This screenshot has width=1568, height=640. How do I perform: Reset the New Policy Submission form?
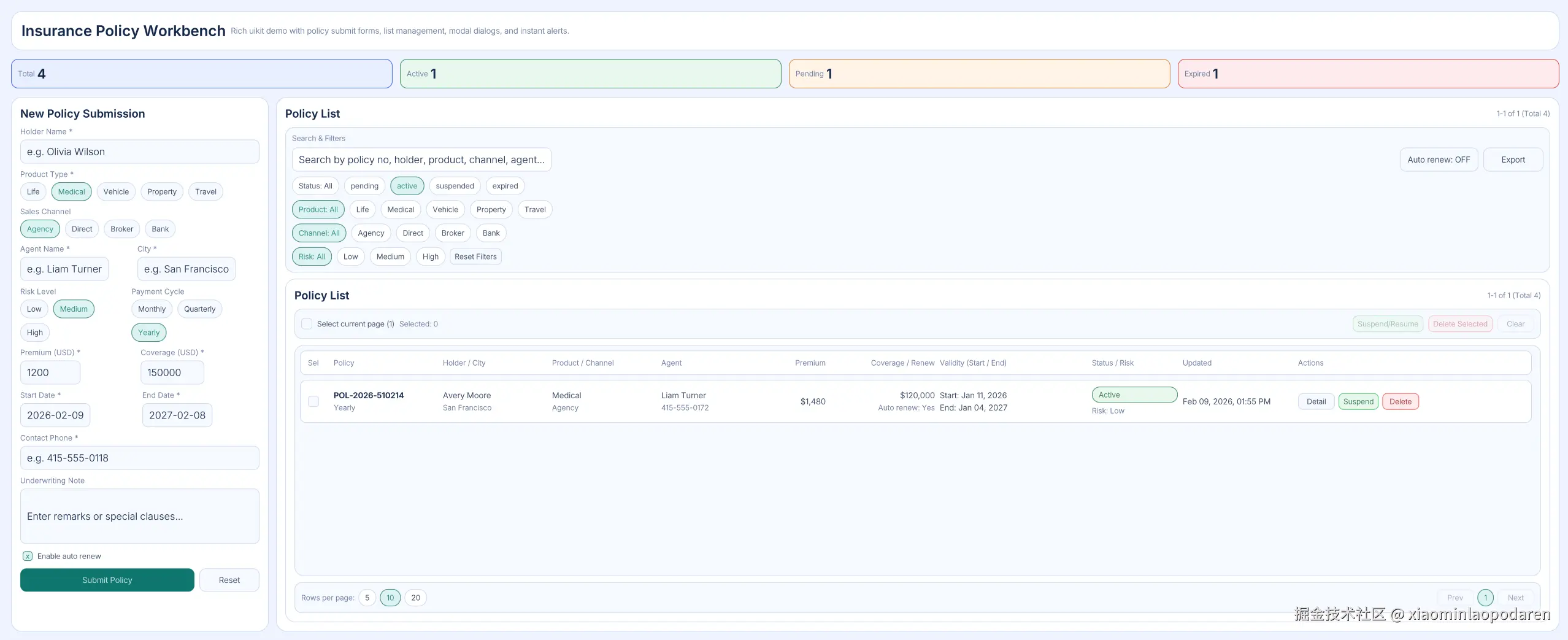[229, 580]
